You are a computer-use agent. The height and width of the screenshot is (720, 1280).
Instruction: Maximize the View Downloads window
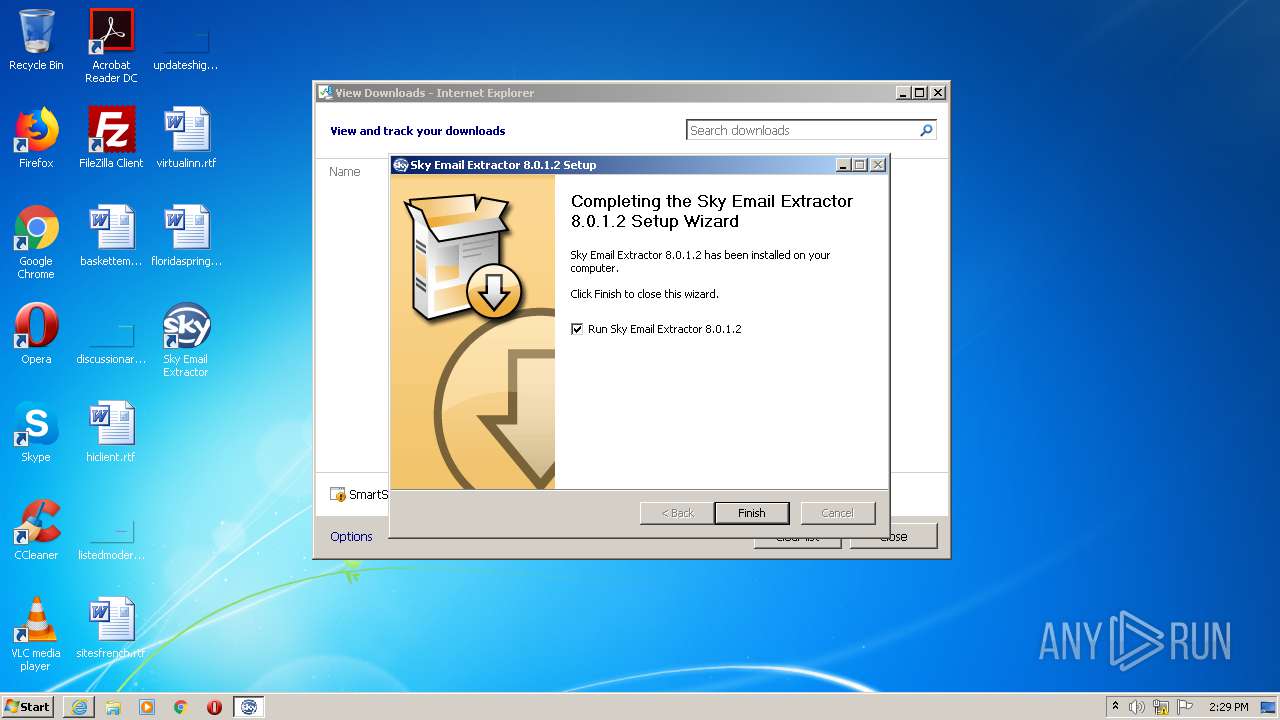(x=920, y=93)
